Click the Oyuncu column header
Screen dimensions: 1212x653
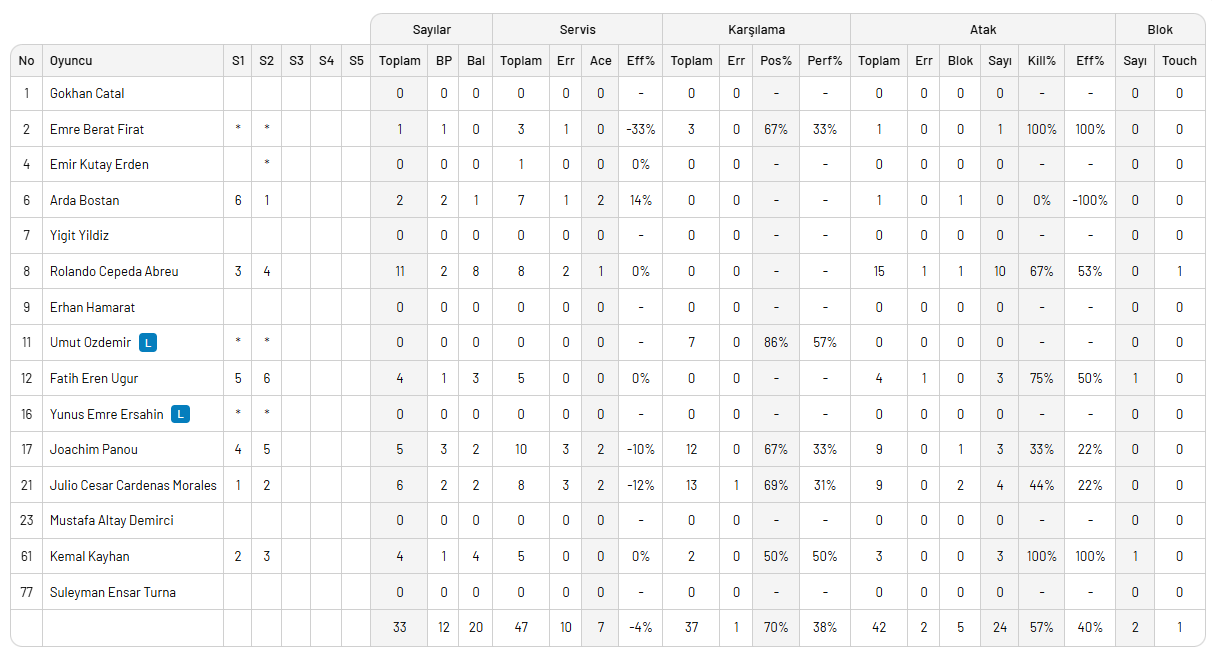71,61
